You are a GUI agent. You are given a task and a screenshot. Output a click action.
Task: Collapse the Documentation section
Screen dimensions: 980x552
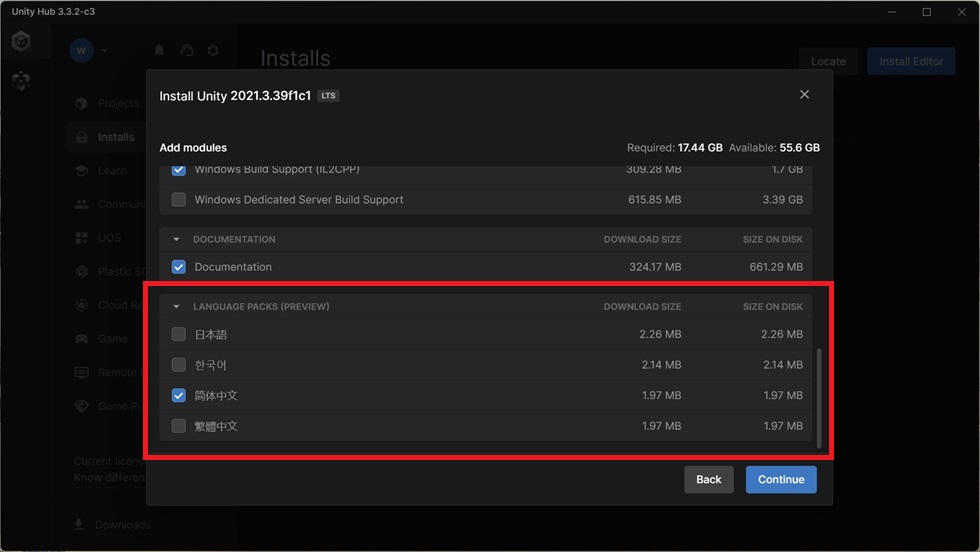pyautogui.click(x=176, y=239)
